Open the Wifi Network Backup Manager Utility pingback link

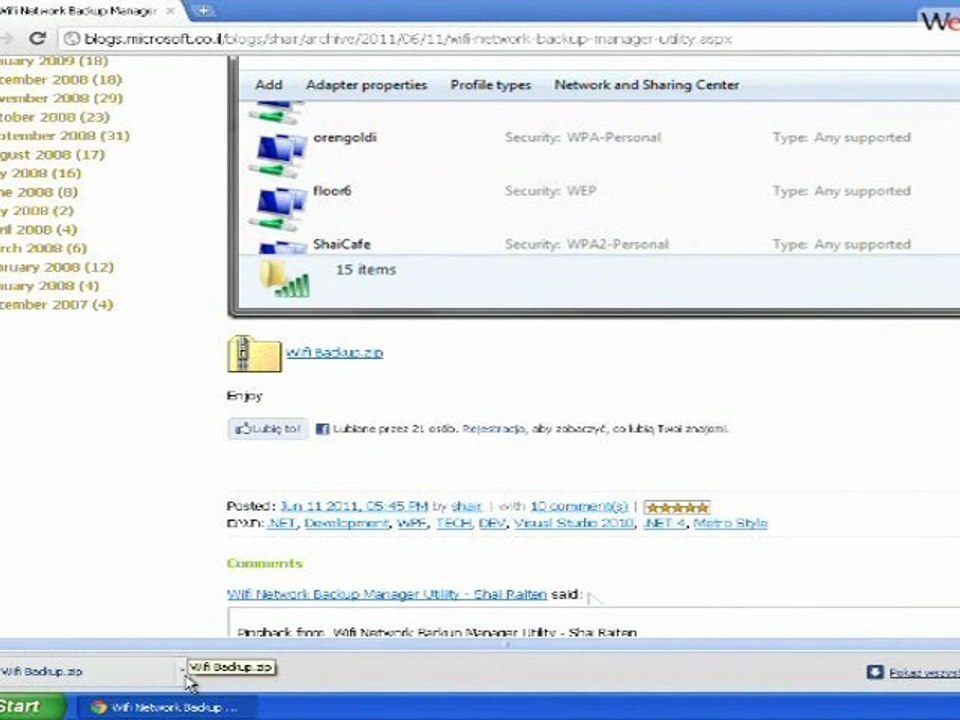click(x=386, y=594)
